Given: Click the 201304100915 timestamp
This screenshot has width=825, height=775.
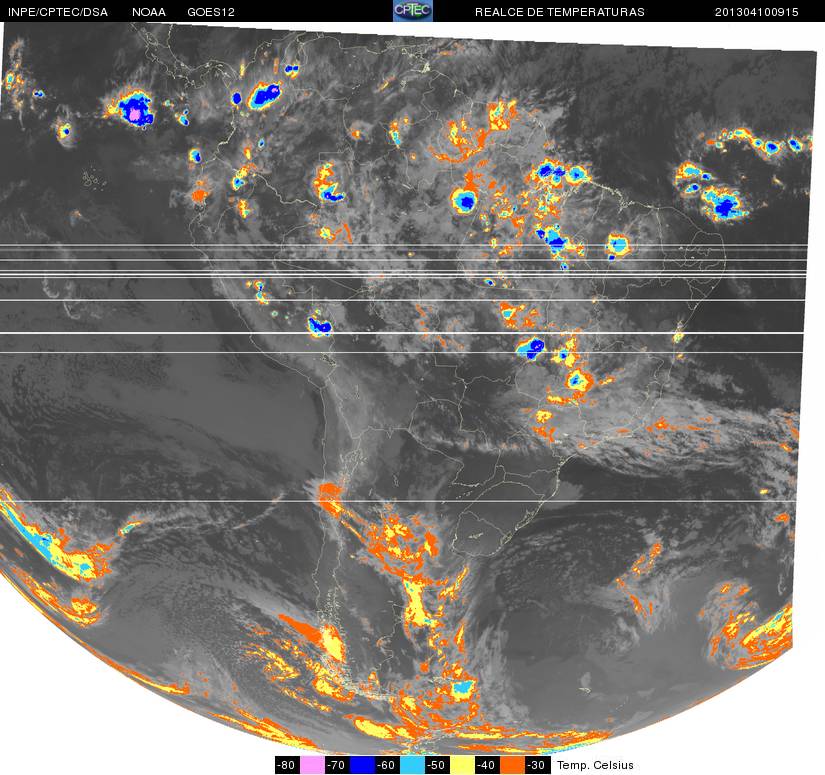Looking at the screenshot, I should pyautogui.click(x=757, y=12).
